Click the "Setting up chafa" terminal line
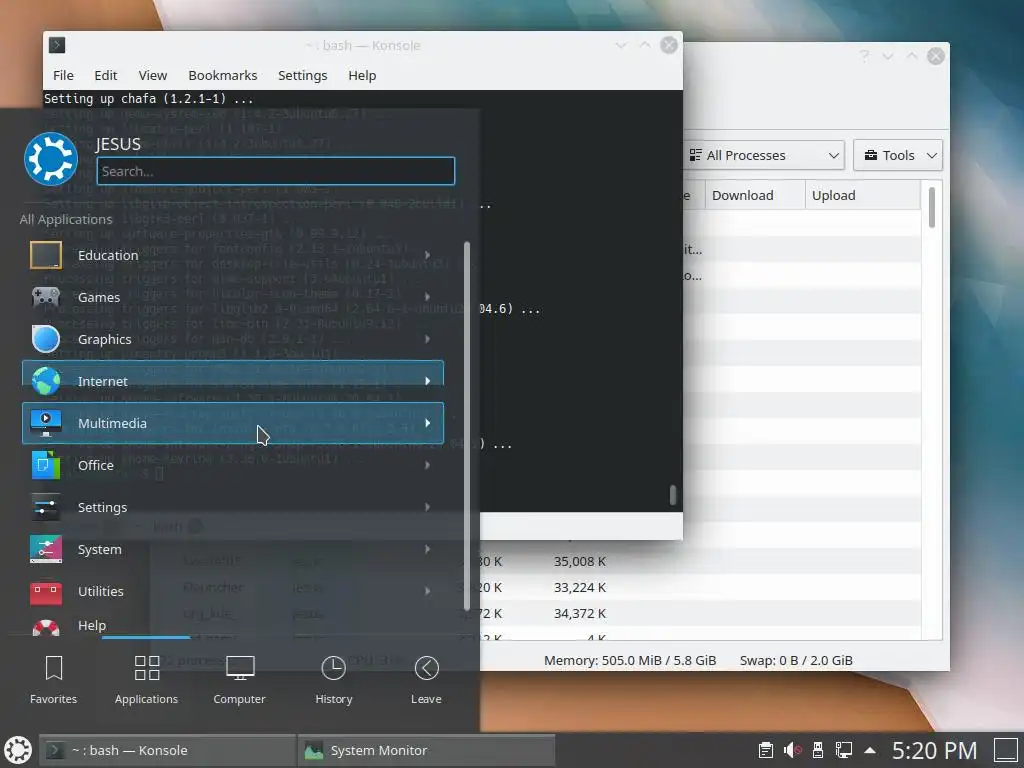The height and width of the screenshot is (768, 1024). (148, 99)
